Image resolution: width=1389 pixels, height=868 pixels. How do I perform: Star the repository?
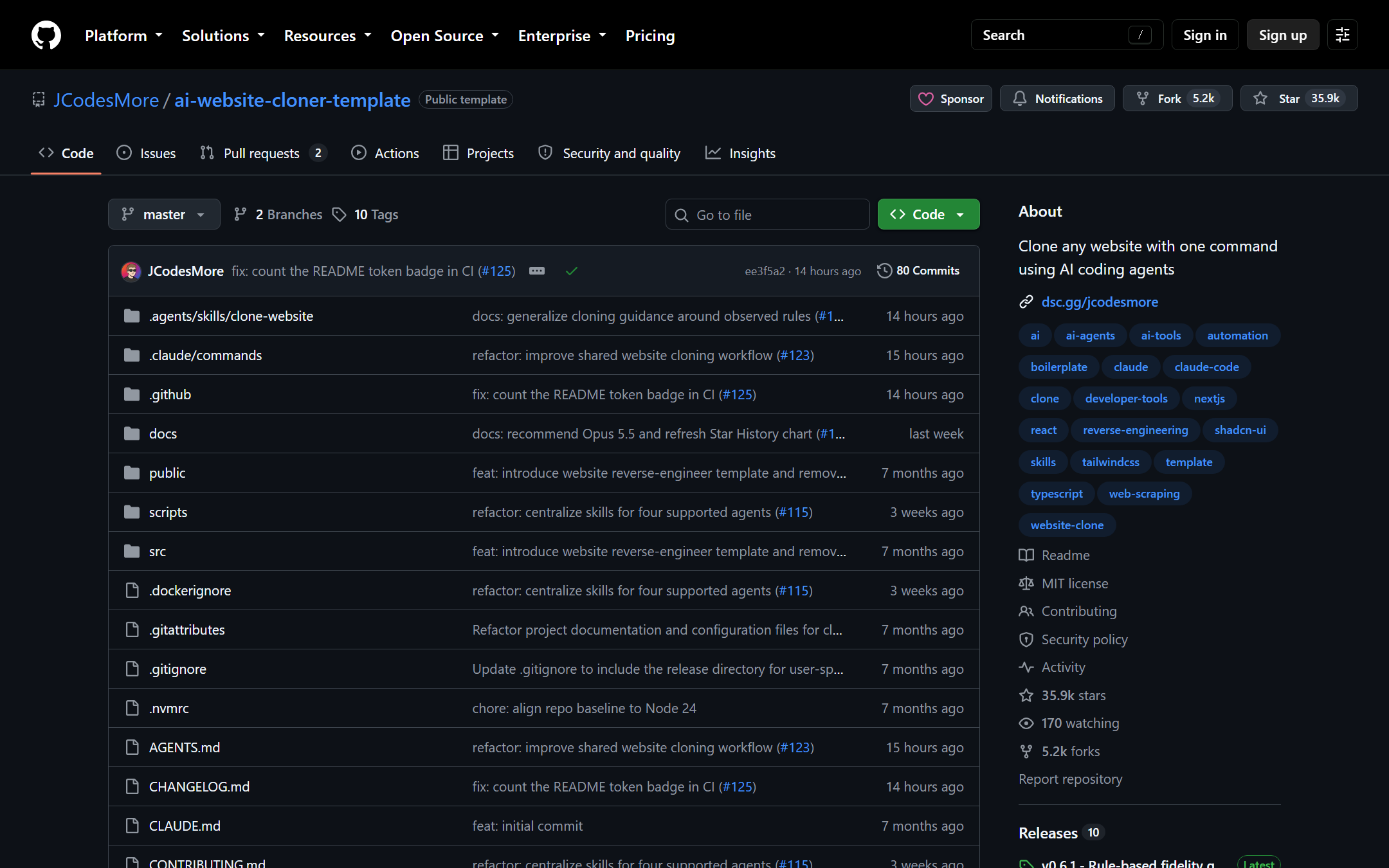click(x=1298, y=98)
